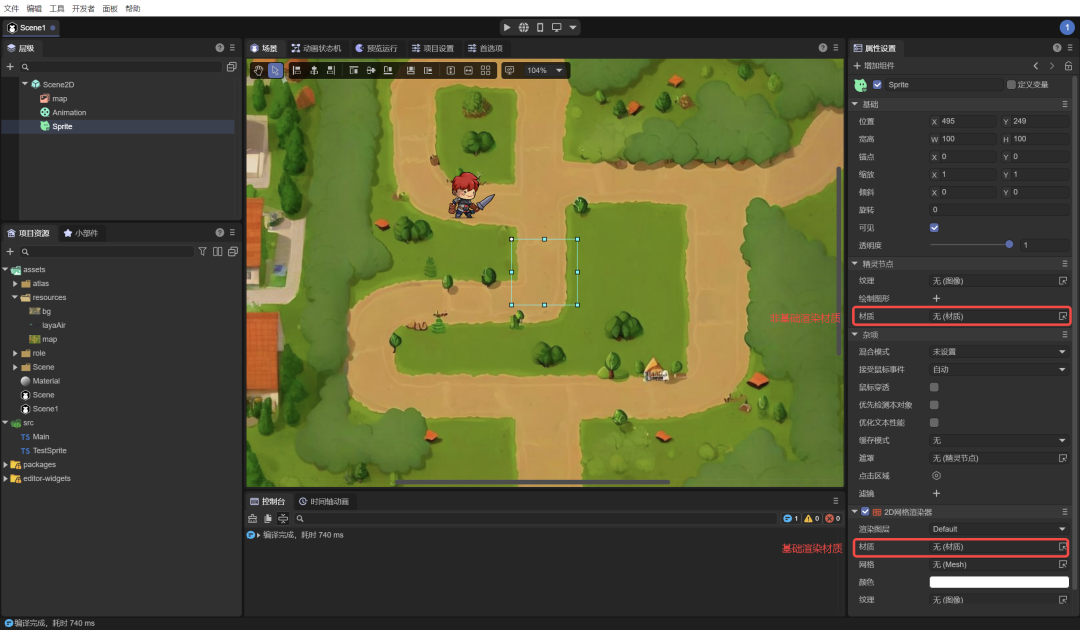This screenshot has width=1080, height=630.
Task: Collapse the 基础 section
Action: click(x=855, y=104)
